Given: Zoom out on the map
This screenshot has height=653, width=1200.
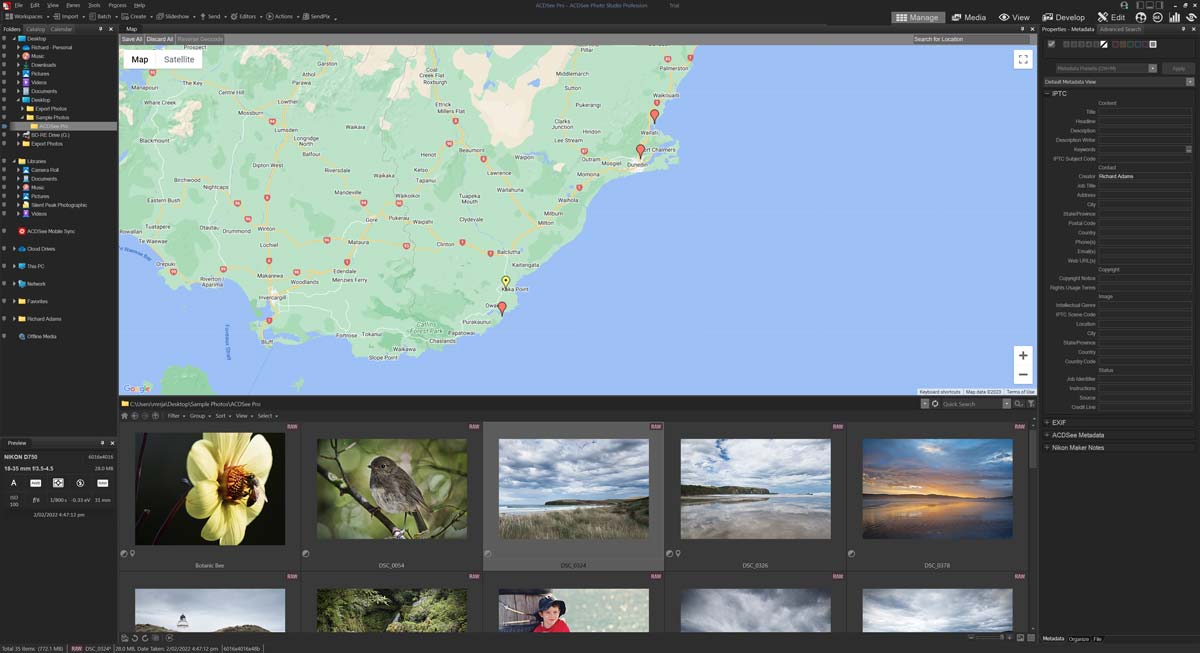Looking at the screenshot, I should coord(1022,375).
